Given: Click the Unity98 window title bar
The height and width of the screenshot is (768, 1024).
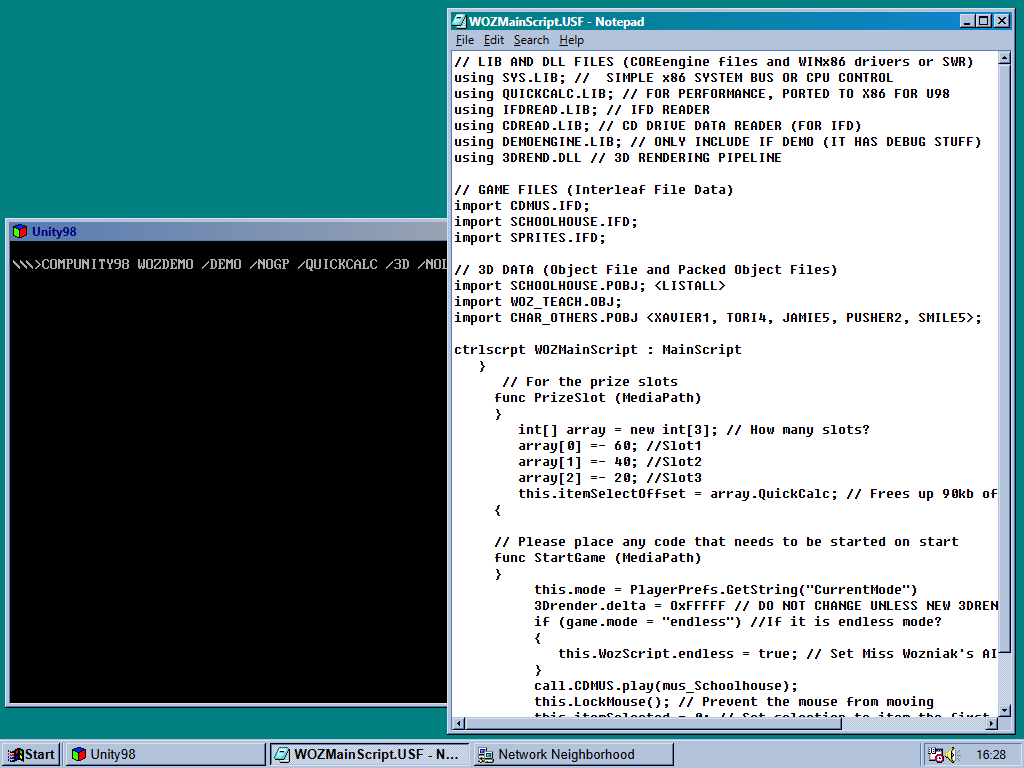Looking at the screenshot, I should click(229, 231).
